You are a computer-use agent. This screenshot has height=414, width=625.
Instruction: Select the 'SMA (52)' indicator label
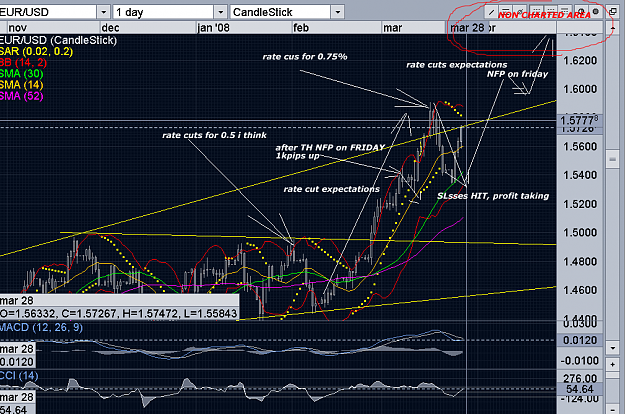[x=22, y=96]
